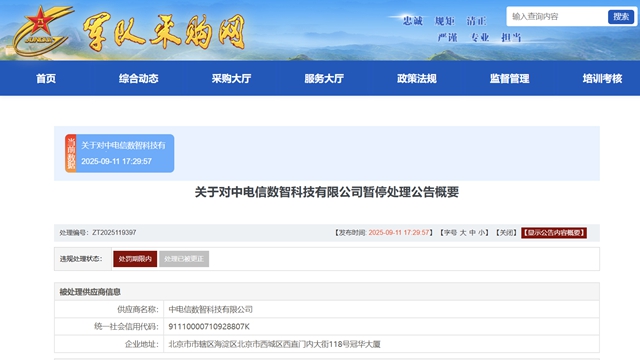Image resolution: width=640 pixels, height=360 pixels.
Task: Click the red publish time 2025-09-11 17:29:57
Action: [399, 233]
